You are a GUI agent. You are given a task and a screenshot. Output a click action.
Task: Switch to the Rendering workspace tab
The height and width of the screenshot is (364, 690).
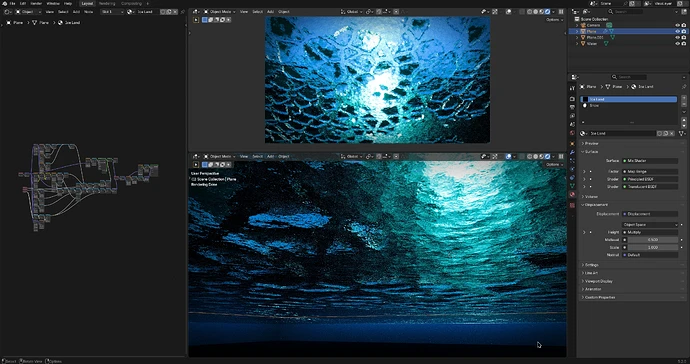pyautogui.click(x=107, y=4)
